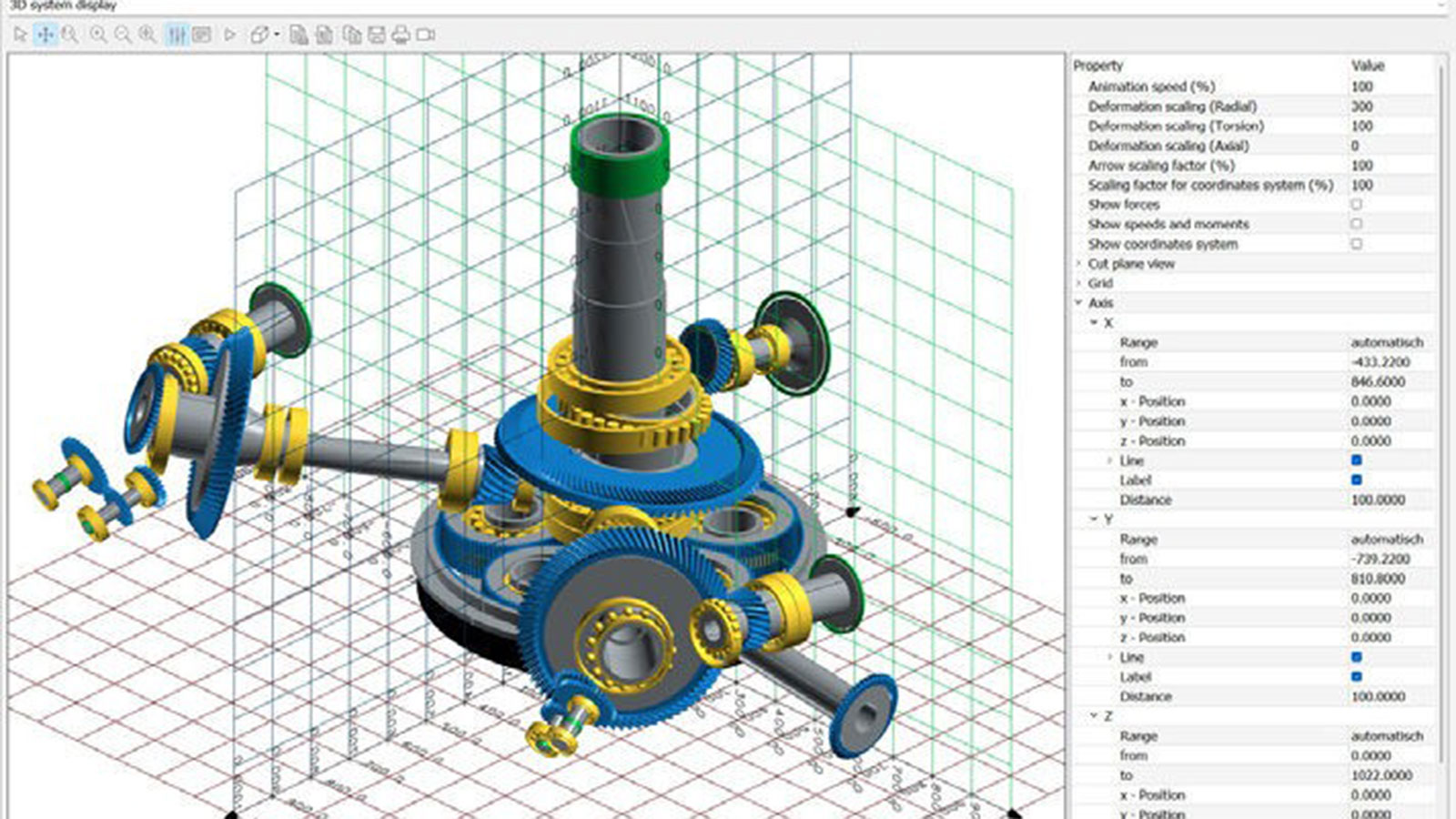The height and width of the screenshot is (819, 1456).
Task: Expand the Grid property group
Action: click(1079, 283)
